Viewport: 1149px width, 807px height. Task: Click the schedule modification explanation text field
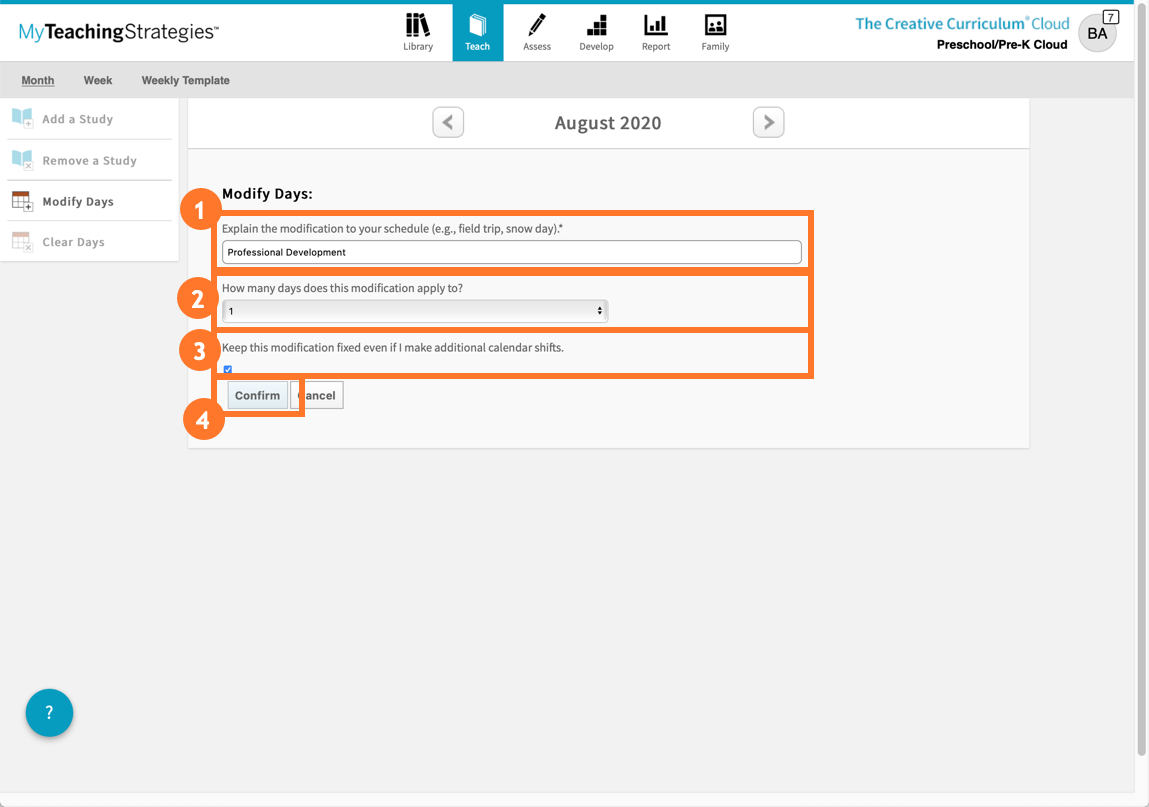point(511,252)
